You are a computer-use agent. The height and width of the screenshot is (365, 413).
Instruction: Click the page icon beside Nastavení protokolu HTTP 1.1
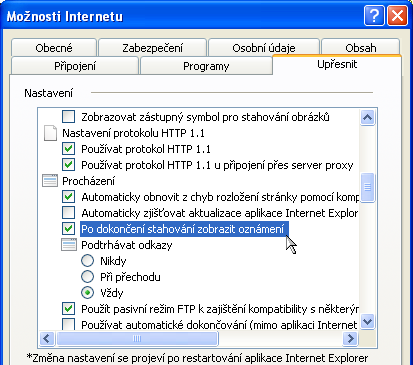tap(50, 133)
